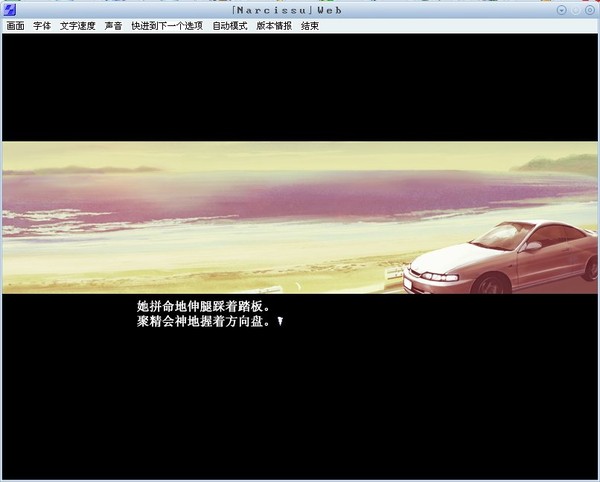The image size is (600, 482).
Task: Open the 字体 menu
Action: point(42,26)
